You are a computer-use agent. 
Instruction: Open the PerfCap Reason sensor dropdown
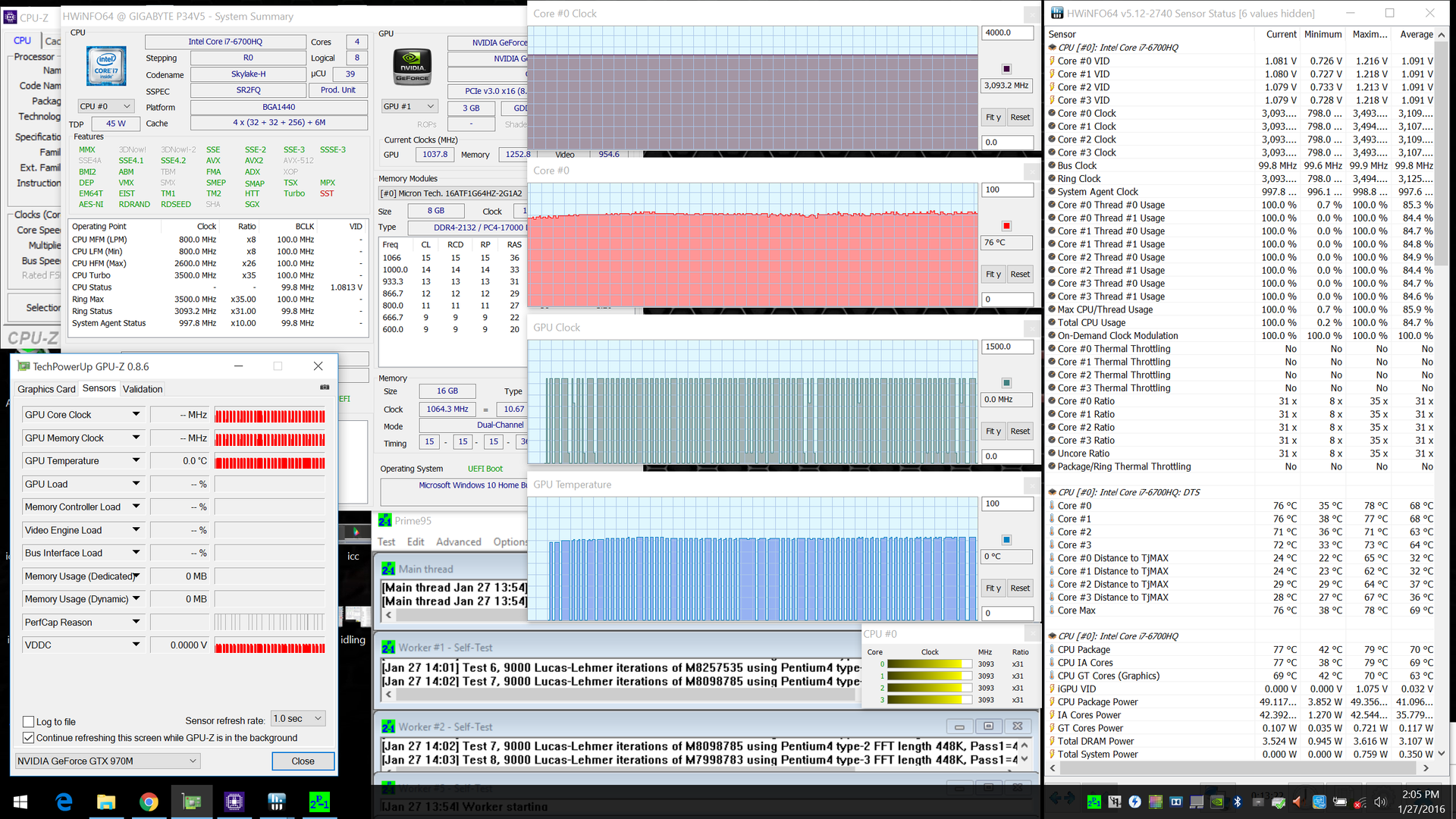click(136, 622)
